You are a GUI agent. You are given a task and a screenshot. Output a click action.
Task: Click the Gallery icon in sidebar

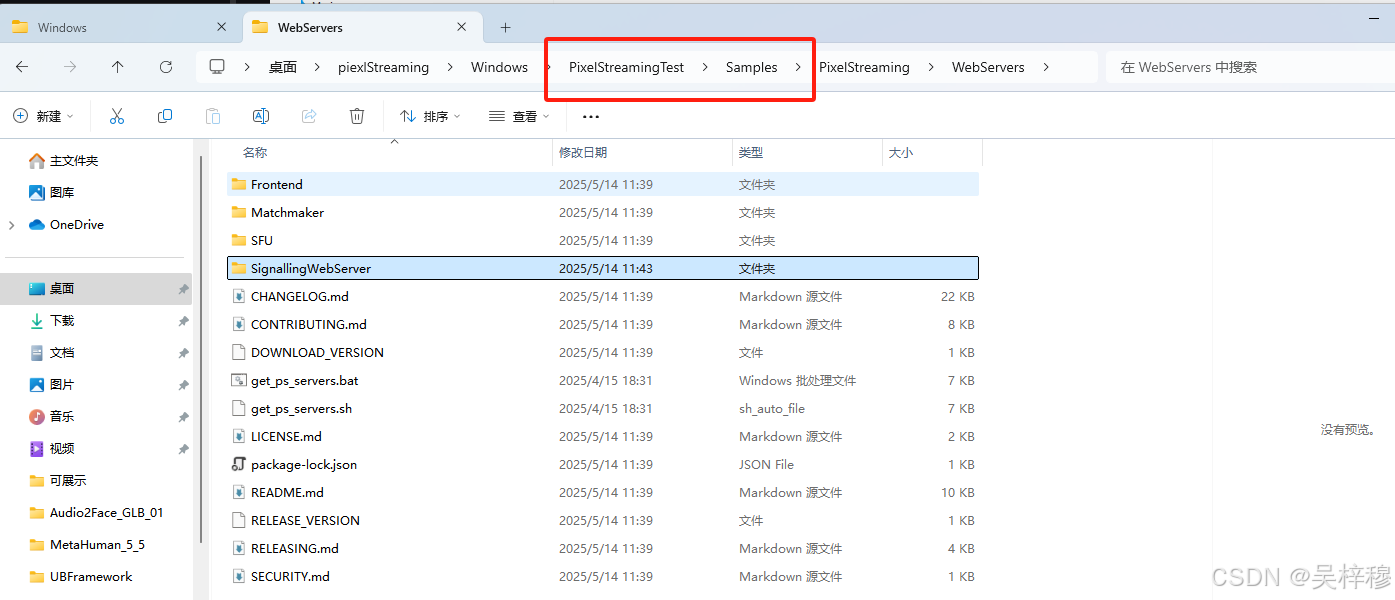pyautogui.click(x=37, y=192)
